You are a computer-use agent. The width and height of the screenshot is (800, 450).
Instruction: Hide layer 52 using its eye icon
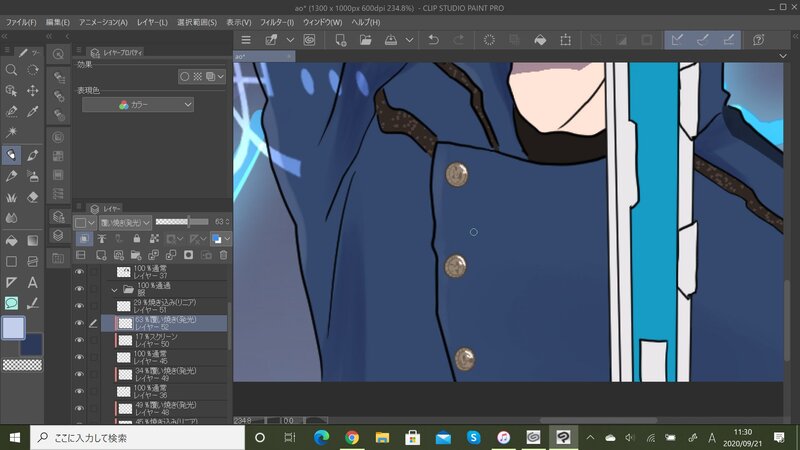coord(79,323)
